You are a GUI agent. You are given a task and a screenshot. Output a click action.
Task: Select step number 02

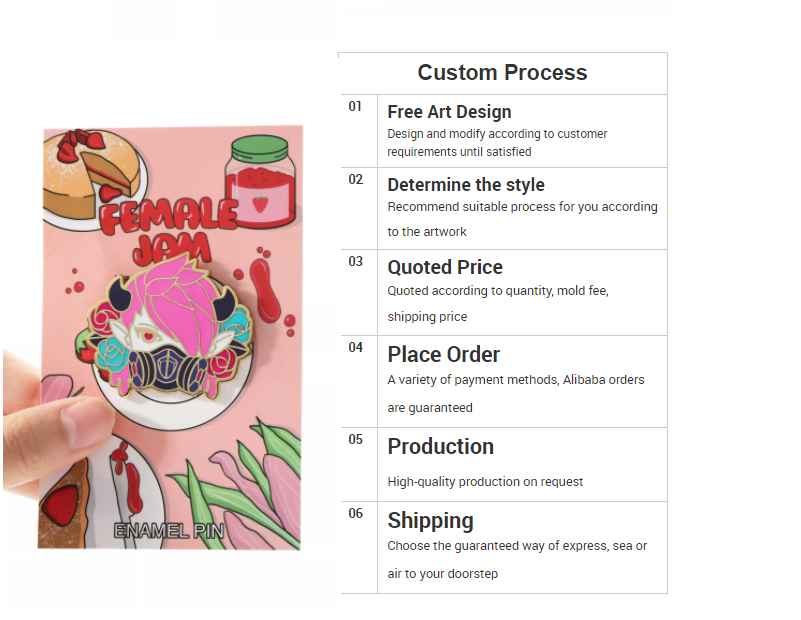click(356, 179)
